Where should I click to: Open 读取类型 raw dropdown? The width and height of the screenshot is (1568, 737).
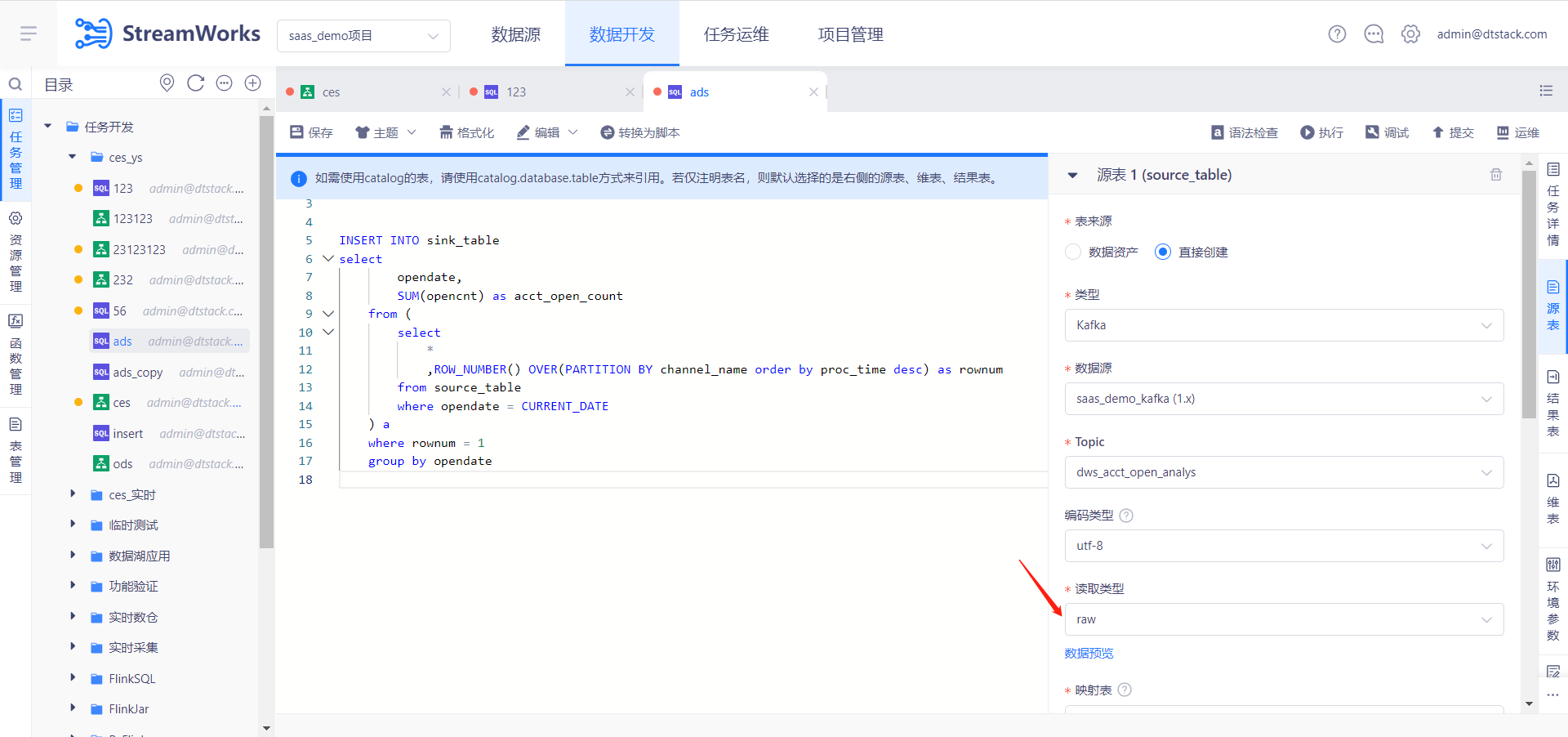click(x=1284, y=619)
